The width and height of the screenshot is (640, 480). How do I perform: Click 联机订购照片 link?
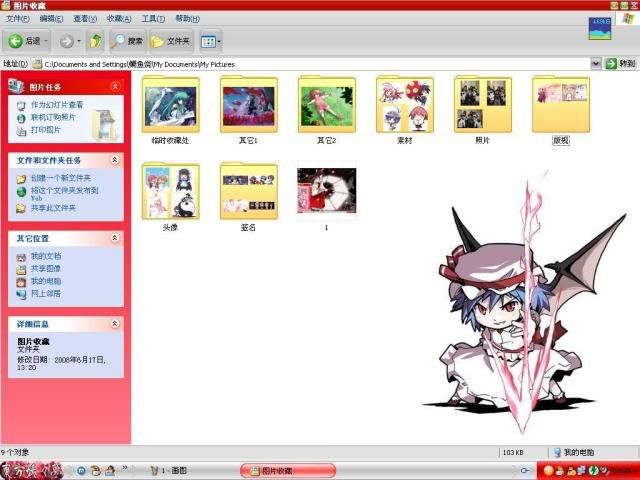point(53,118)
